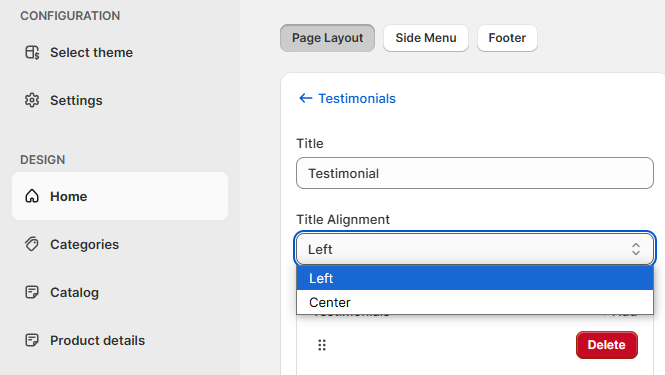
Task: Click the DESIGN section heading
Action: click(42, 160)
